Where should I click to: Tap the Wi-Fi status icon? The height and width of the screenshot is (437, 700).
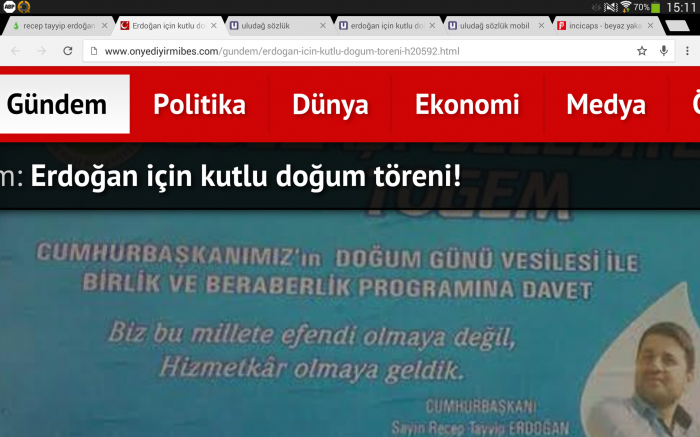625,7
